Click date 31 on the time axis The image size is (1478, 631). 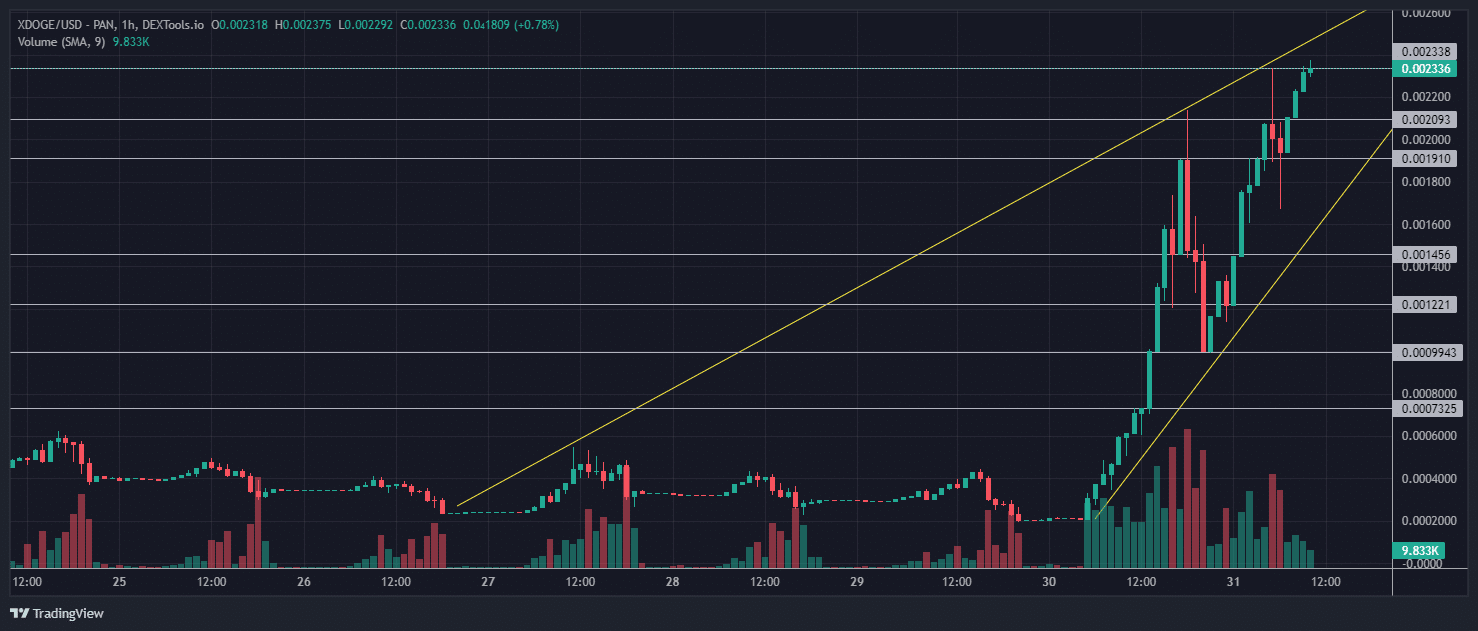1233,581
